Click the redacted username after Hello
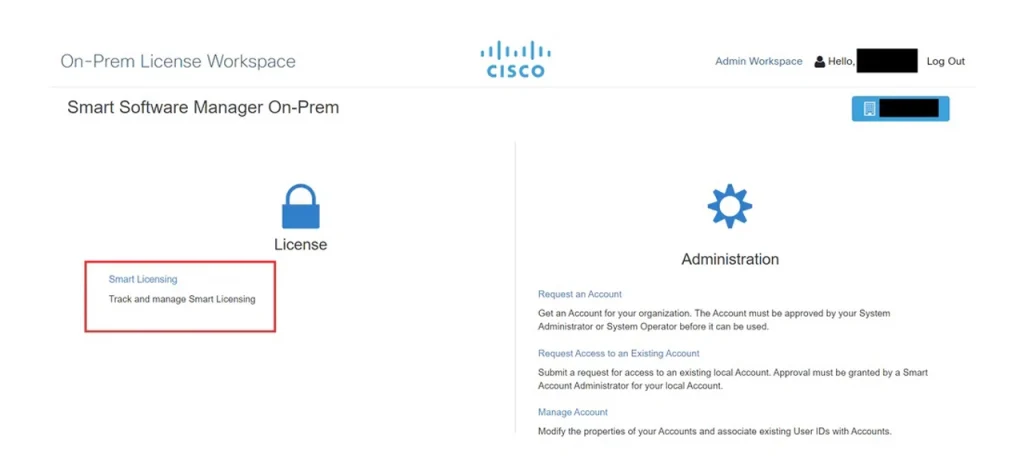This screenshot has height=471, width=1024. click(x=887, y=62)
